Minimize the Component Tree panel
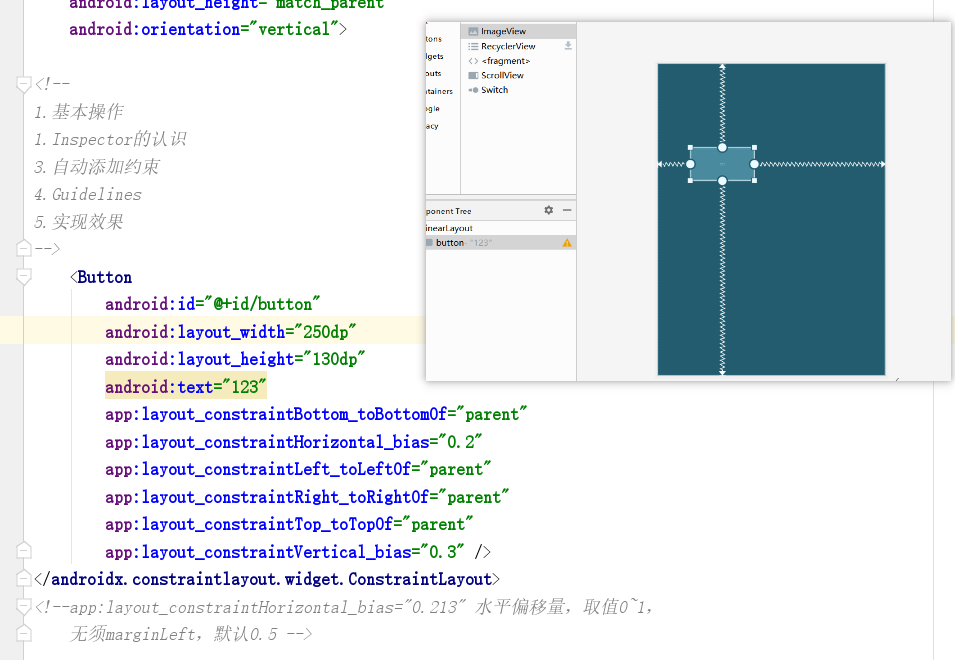The image size is (955, 660). [567, 210]
